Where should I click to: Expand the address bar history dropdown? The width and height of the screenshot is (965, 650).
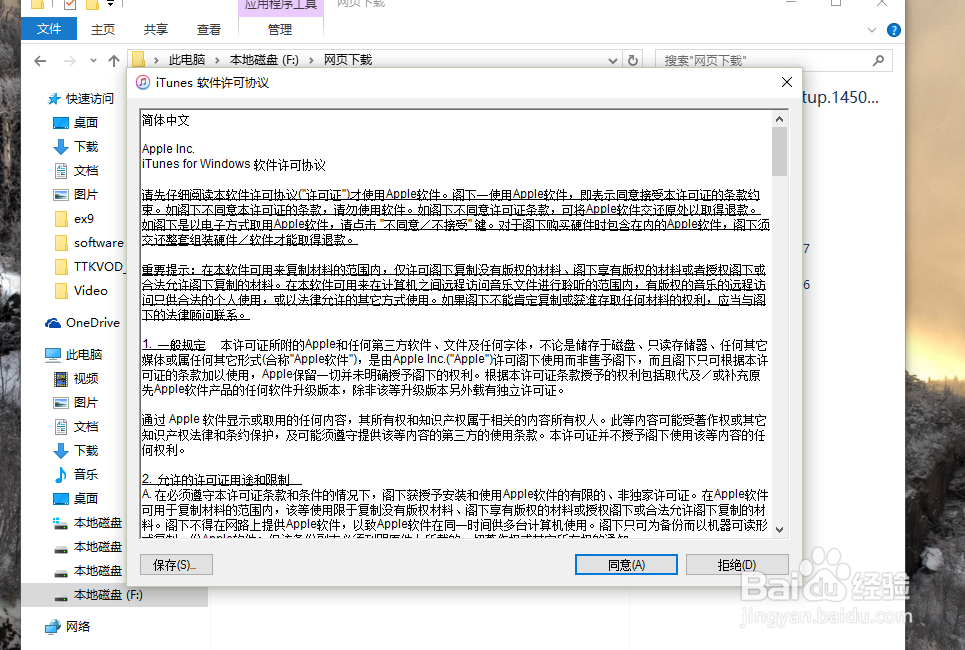(x=612, y=60)
